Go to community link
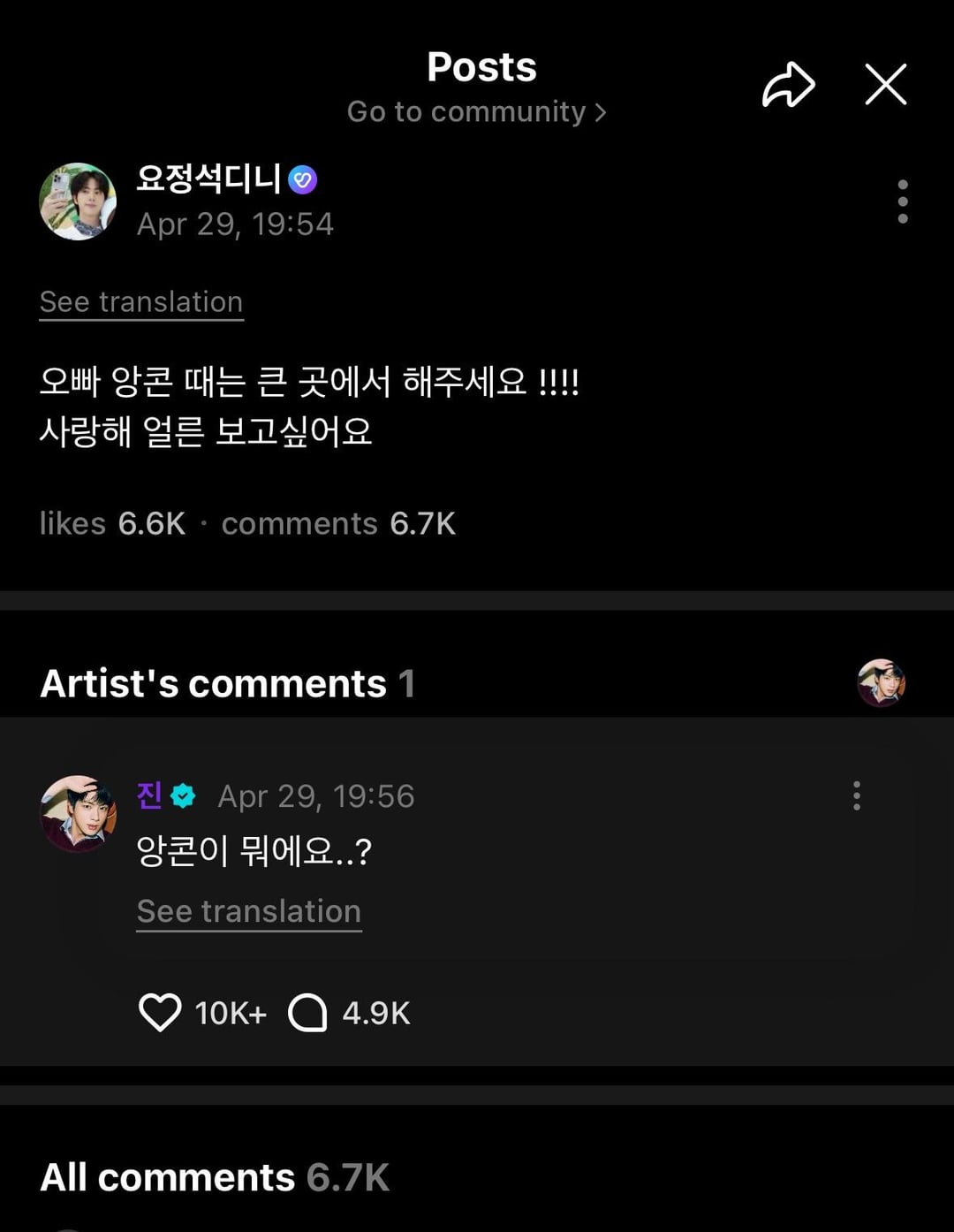This screenshot has height=1232, width=954. click(476, 112)
